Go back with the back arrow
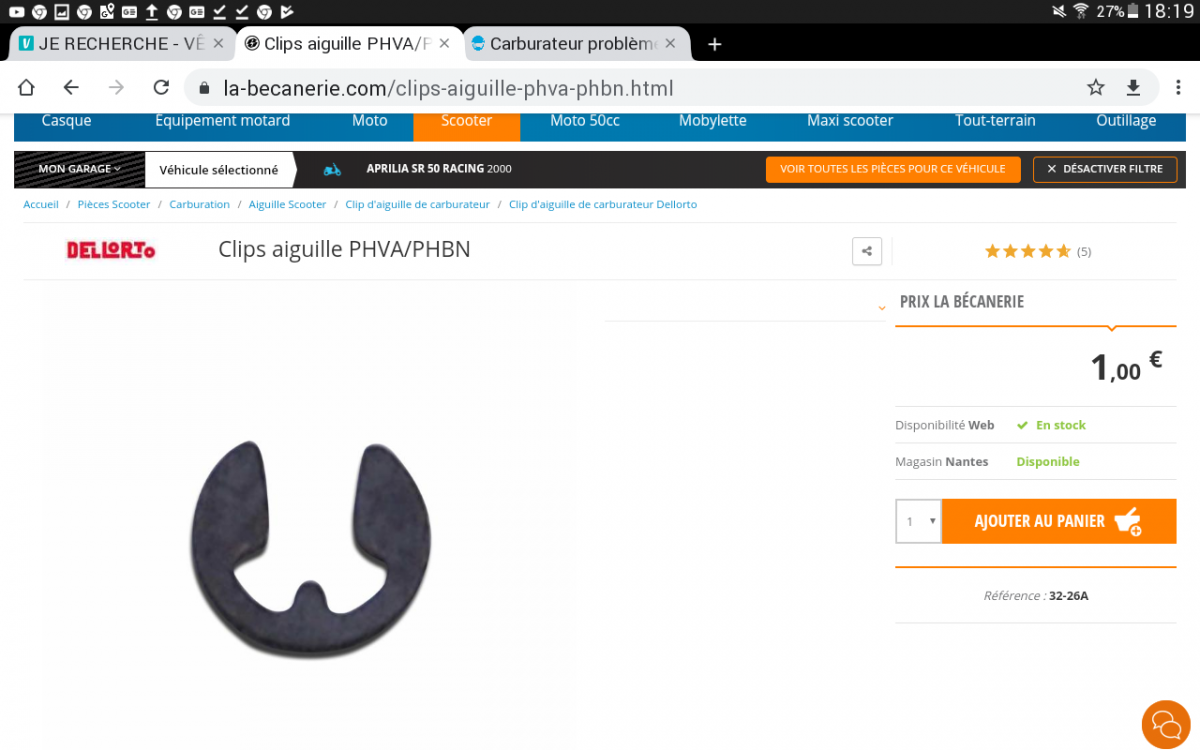The height and width of the screenshot is (750, 1200). pos(70,87)
